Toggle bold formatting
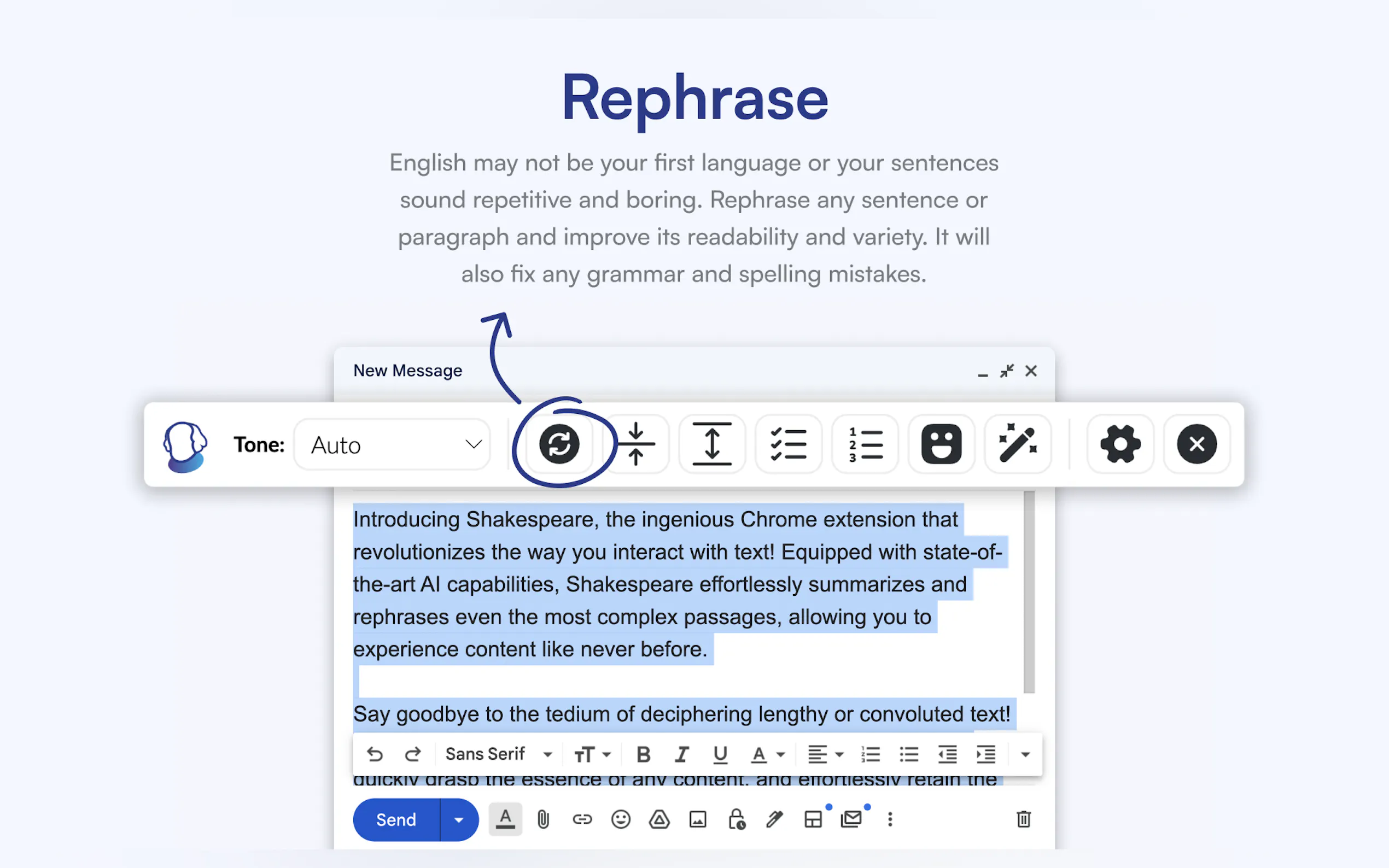The width and height of the screenshot is (1389, 868). pos(643,754)
